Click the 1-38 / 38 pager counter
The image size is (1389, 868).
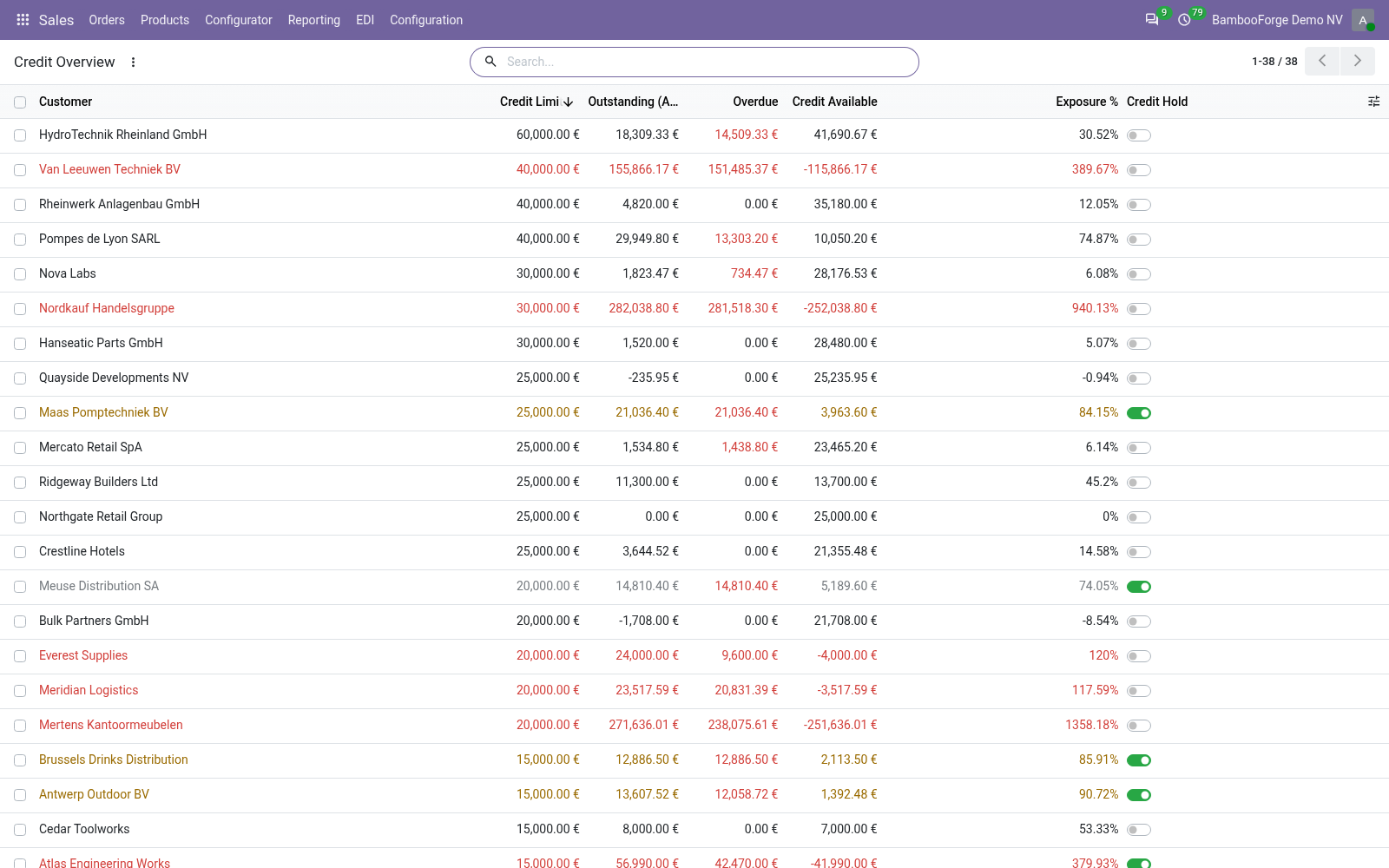click(1274, 62)
